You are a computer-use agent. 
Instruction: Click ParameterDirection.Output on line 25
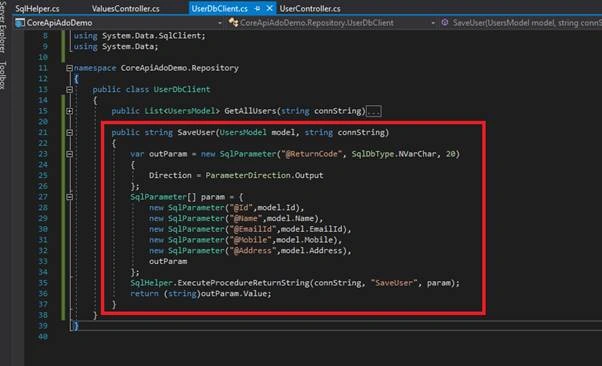[264, 176]
